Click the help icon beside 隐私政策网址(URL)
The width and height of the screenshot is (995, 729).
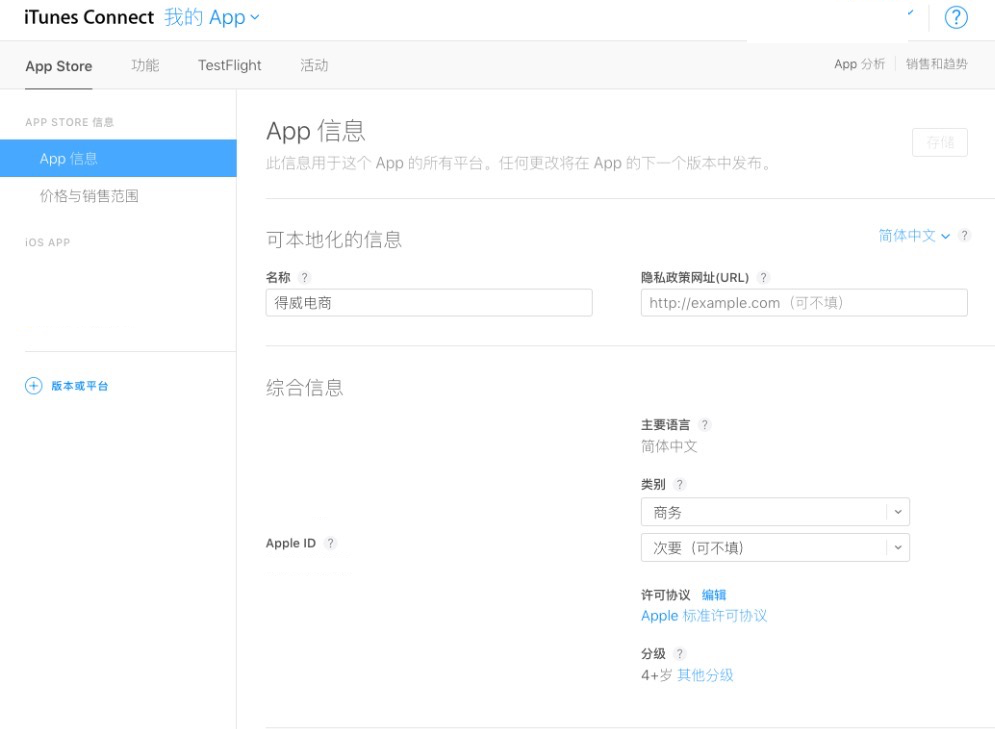[x=762, y=277]
